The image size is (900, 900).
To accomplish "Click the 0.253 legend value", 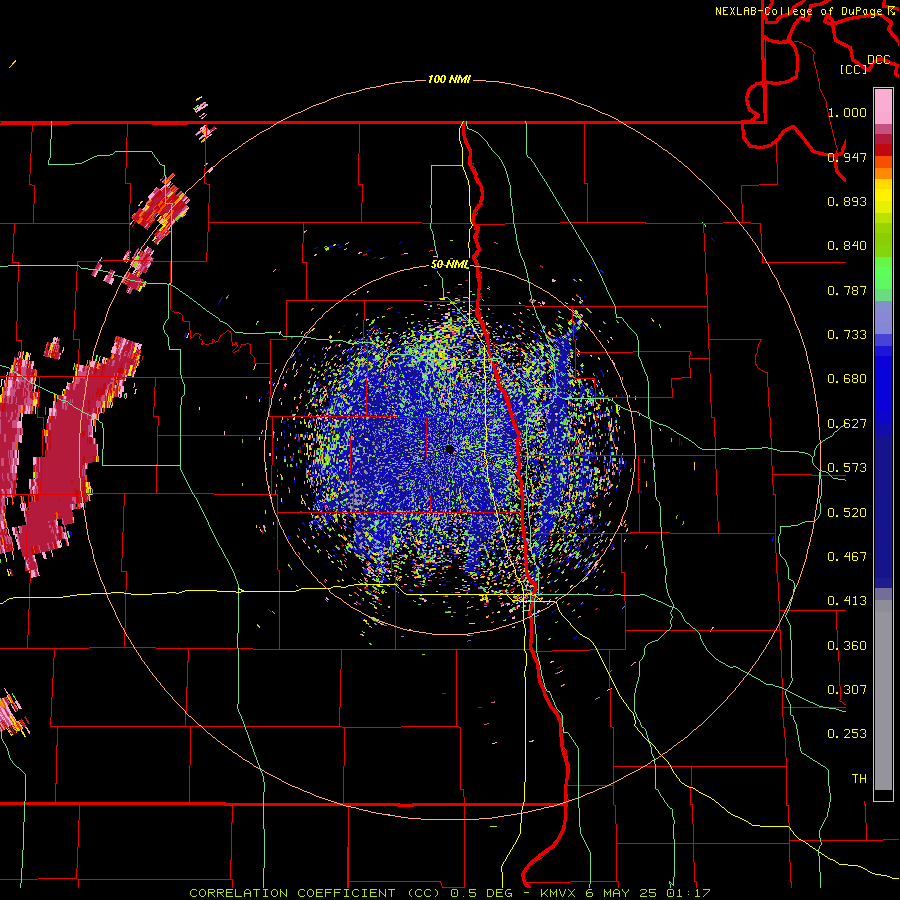I will coord(847,734).
